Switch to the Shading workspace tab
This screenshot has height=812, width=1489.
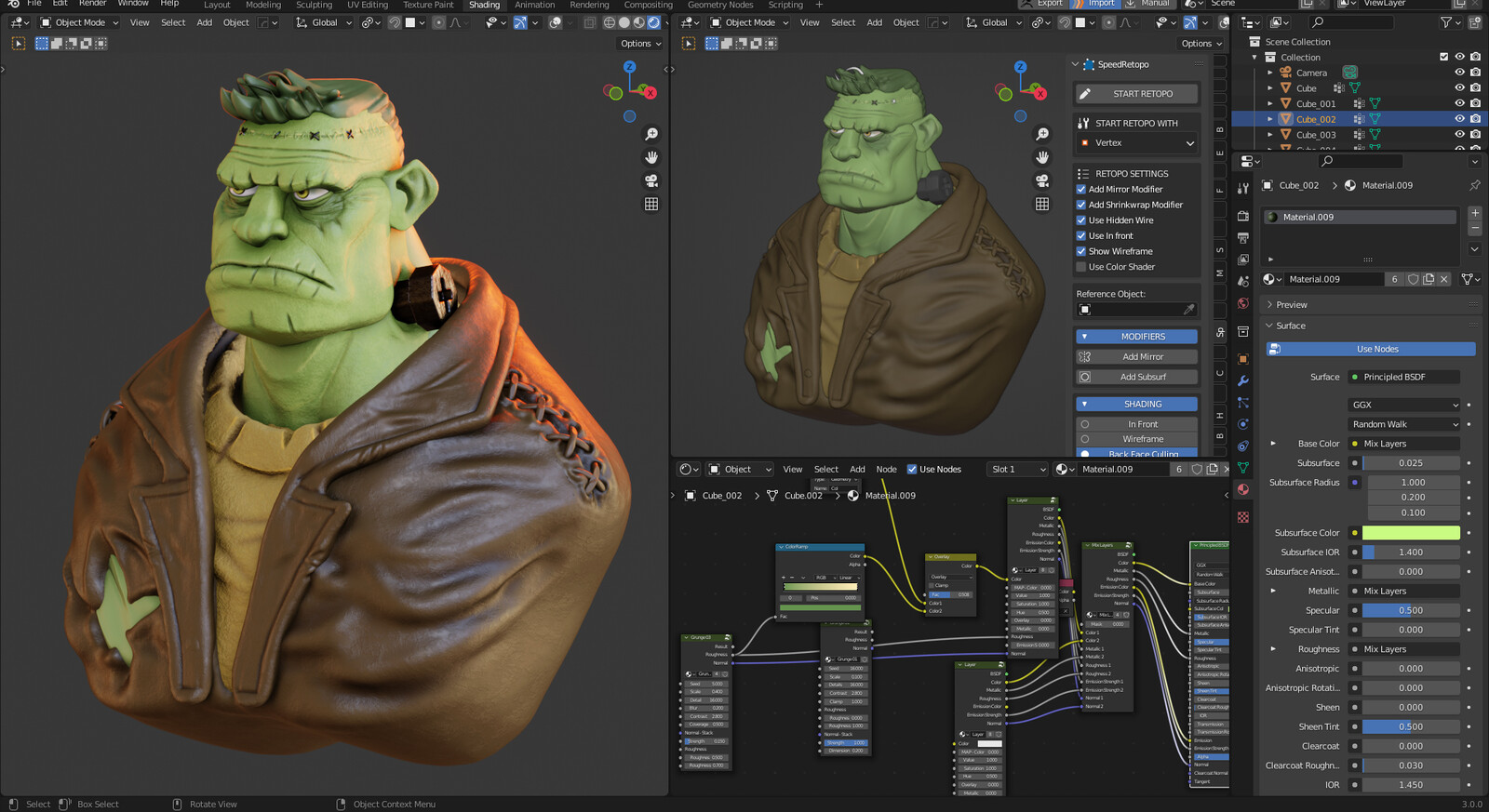484,5
